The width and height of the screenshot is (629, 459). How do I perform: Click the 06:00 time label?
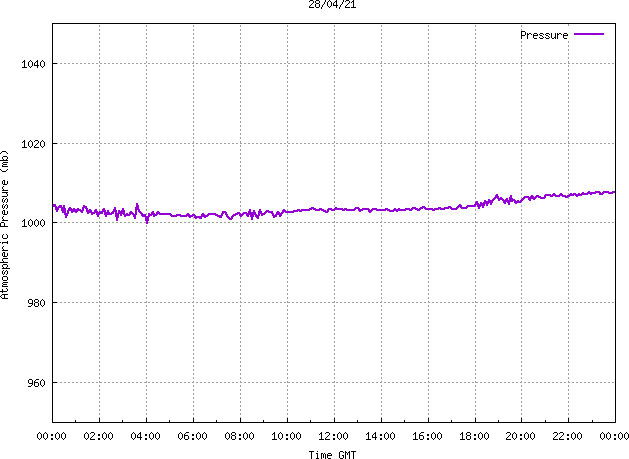coord(192,436)
